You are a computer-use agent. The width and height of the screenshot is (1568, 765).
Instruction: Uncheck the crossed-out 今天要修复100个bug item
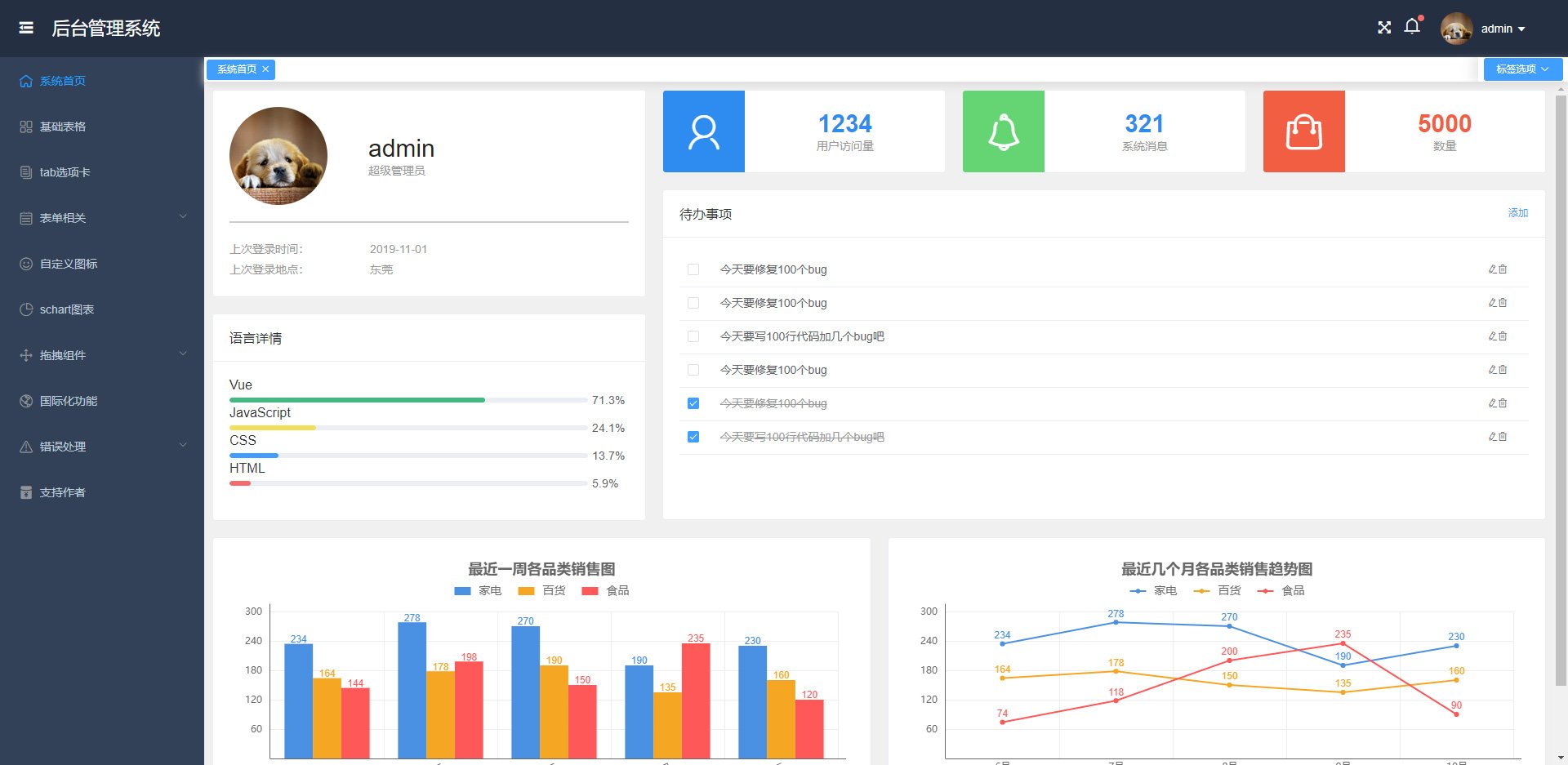tap(693, 403)
